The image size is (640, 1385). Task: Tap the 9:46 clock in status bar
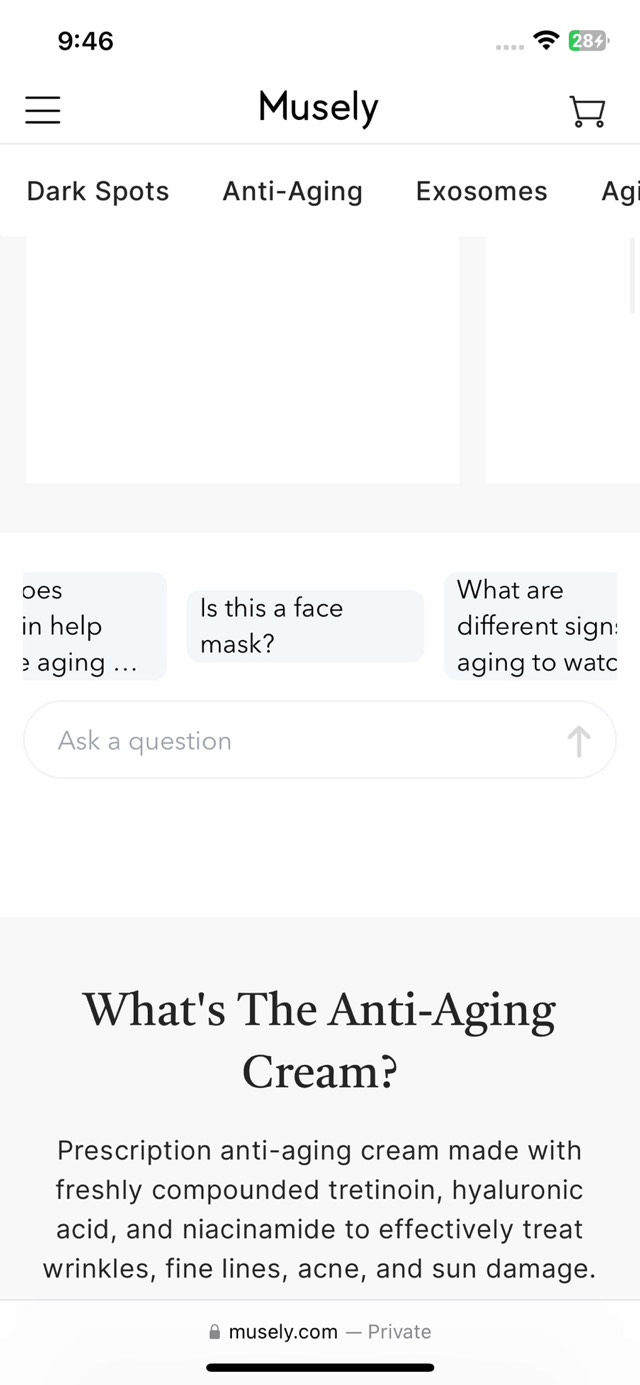pyautogui.click(x=86, y=41)
